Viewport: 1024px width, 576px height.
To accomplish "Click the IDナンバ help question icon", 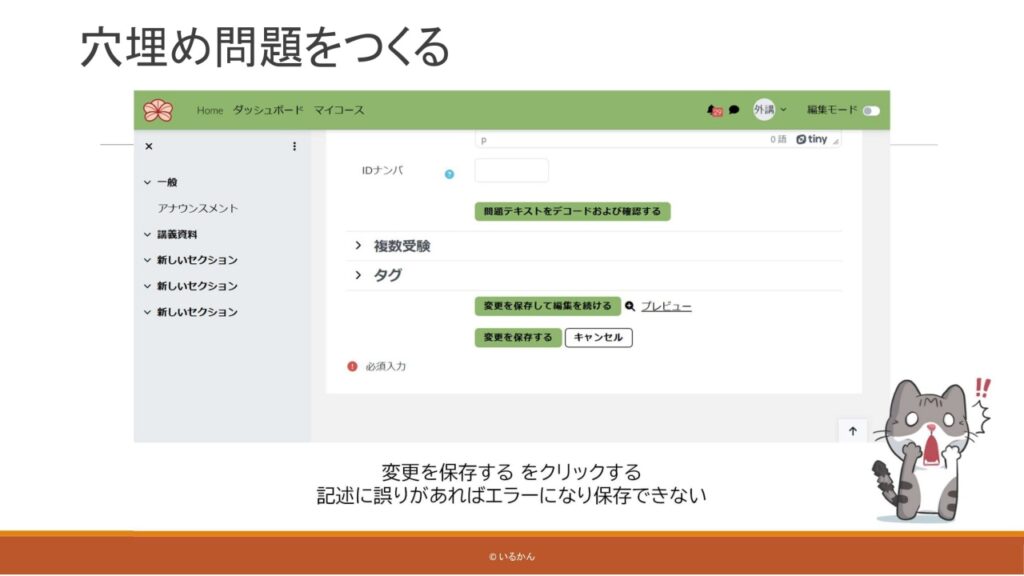I will pos(449,174).
